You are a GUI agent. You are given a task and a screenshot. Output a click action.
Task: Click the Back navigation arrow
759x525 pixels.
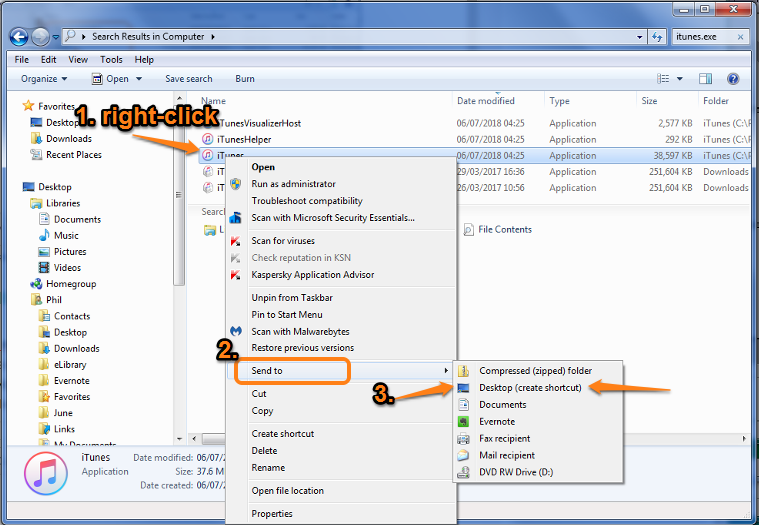19,37
